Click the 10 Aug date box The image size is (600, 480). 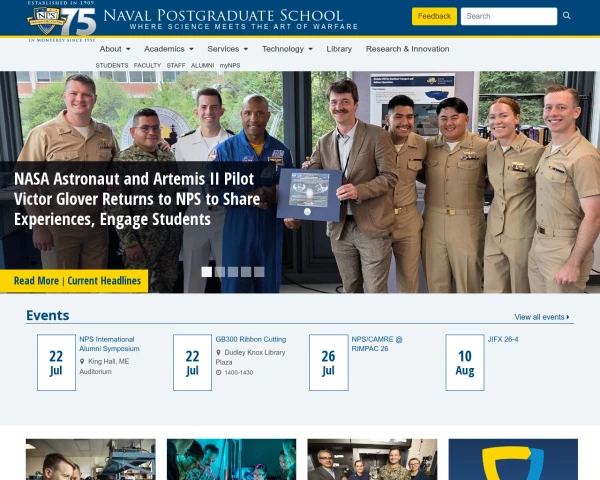(x=465, y=362)
